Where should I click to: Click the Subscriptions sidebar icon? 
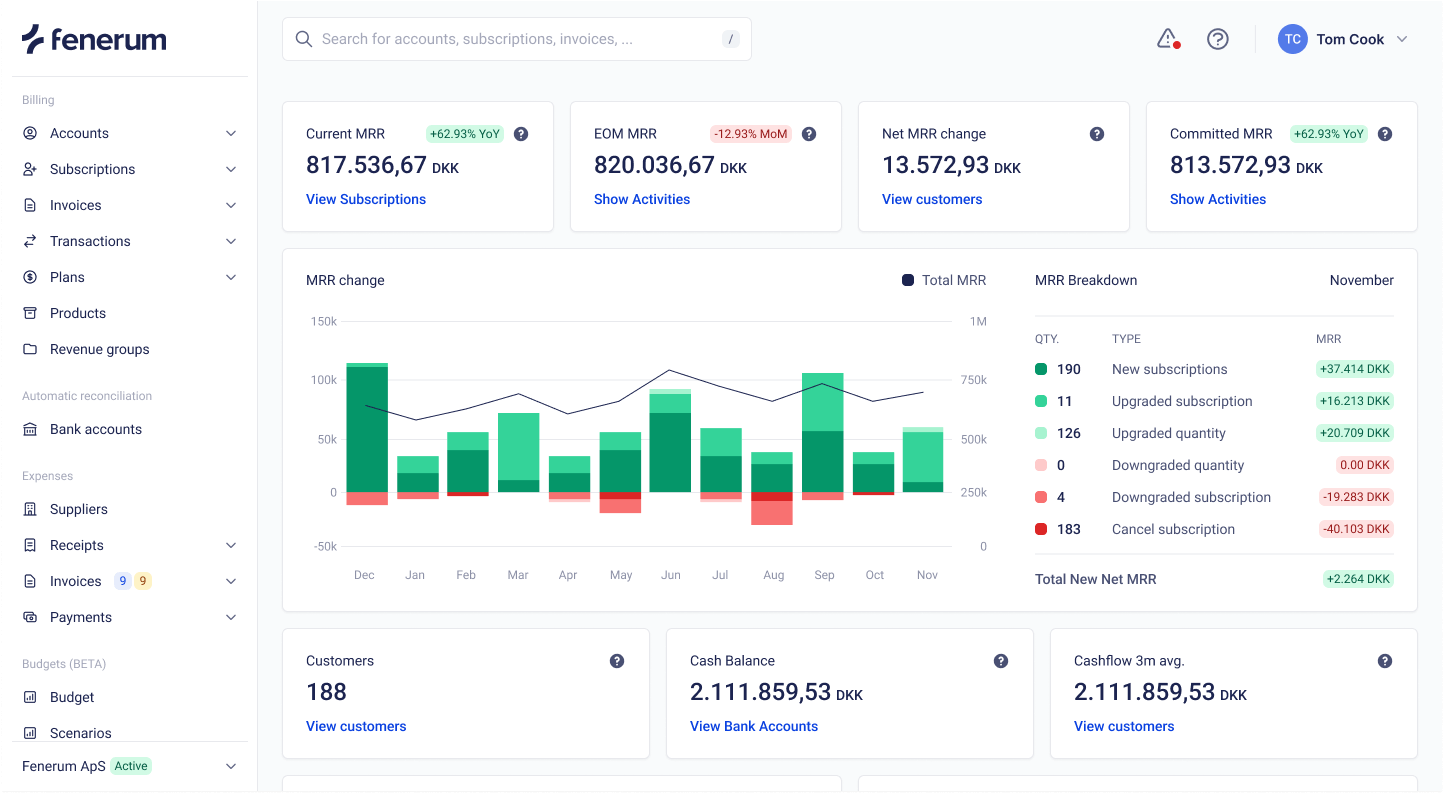(x=30, y=169)
